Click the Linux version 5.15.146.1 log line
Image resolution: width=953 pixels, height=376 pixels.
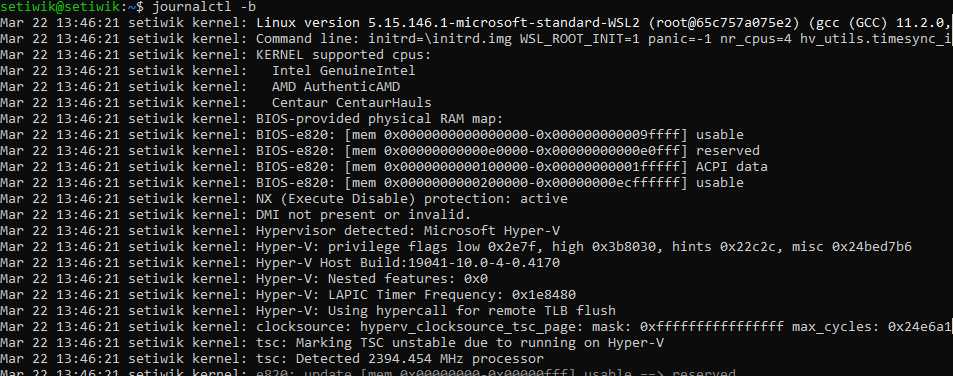tap(476, 23)
